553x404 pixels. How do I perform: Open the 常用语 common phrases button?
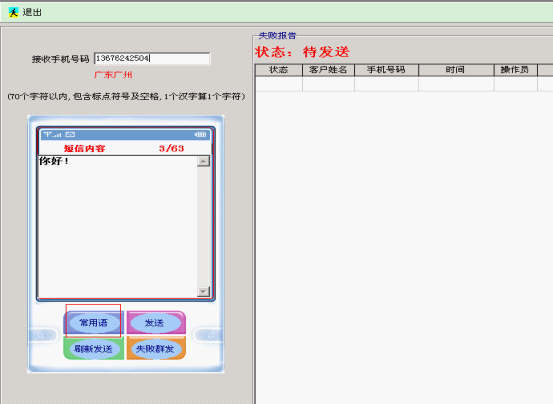point(93,323)
